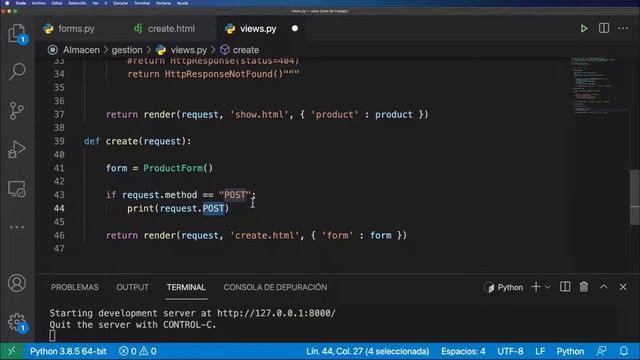Open the Run and Debug view
Viewport: 640px width, 360px height.
[x=17, y=149]
